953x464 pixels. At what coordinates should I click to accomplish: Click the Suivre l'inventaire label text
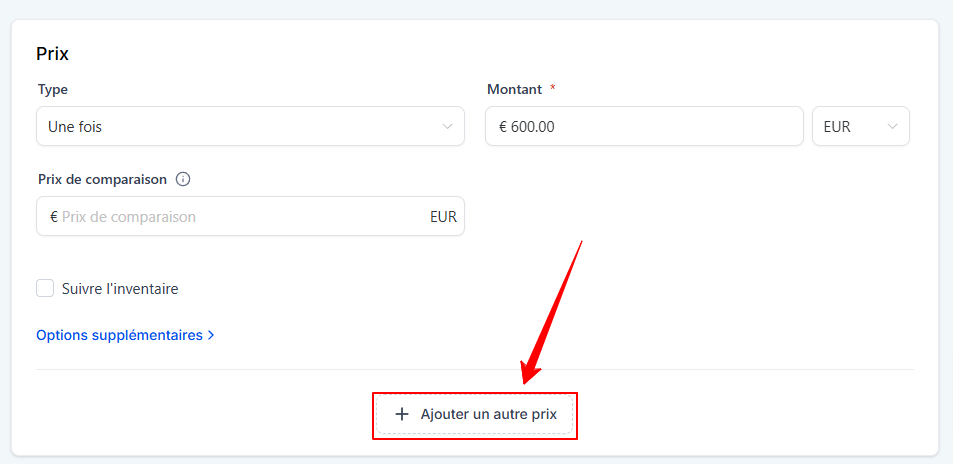point(120,288)
